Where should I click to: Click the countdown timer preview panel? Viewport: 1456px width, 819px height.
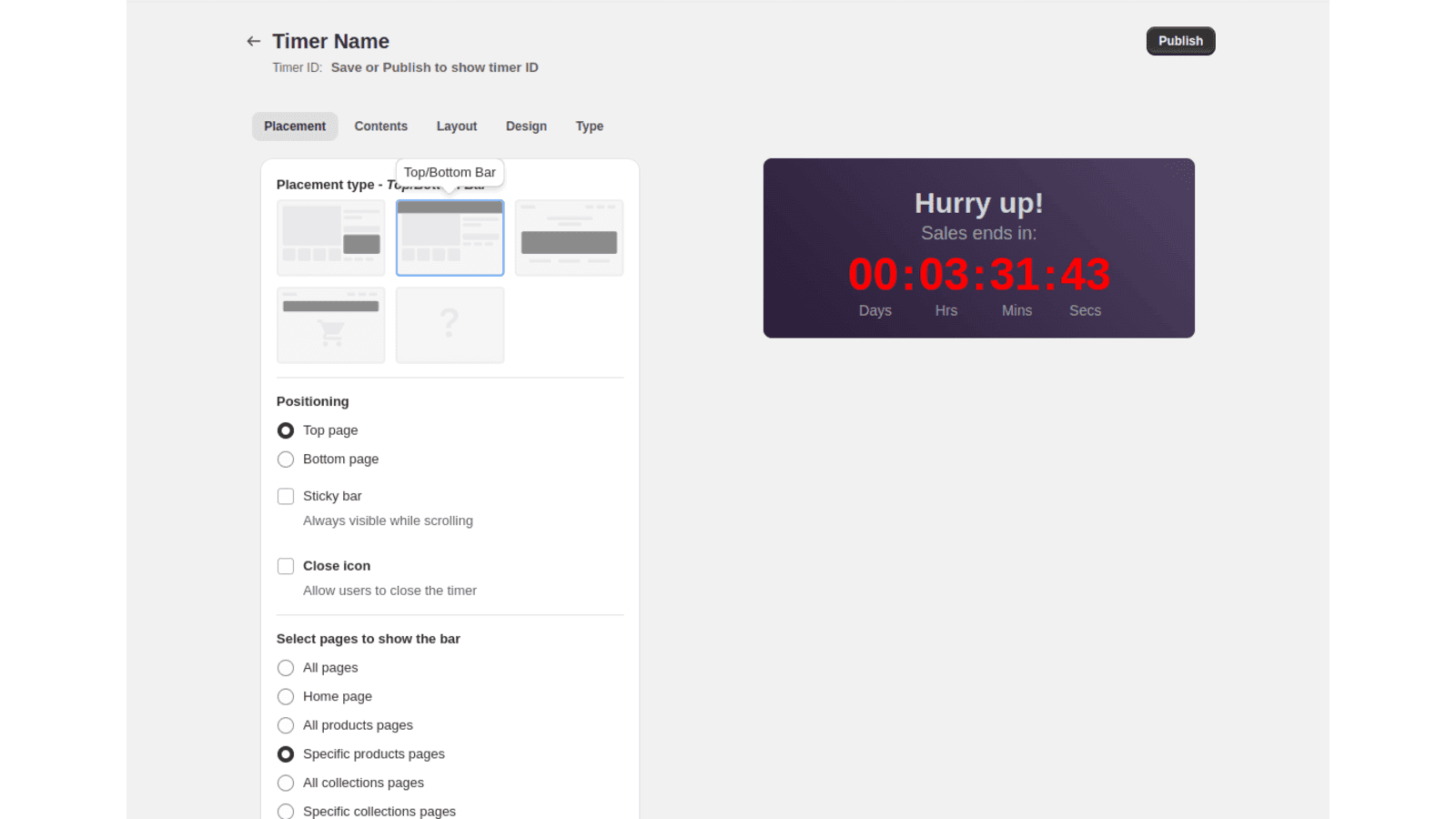(979, 248)
